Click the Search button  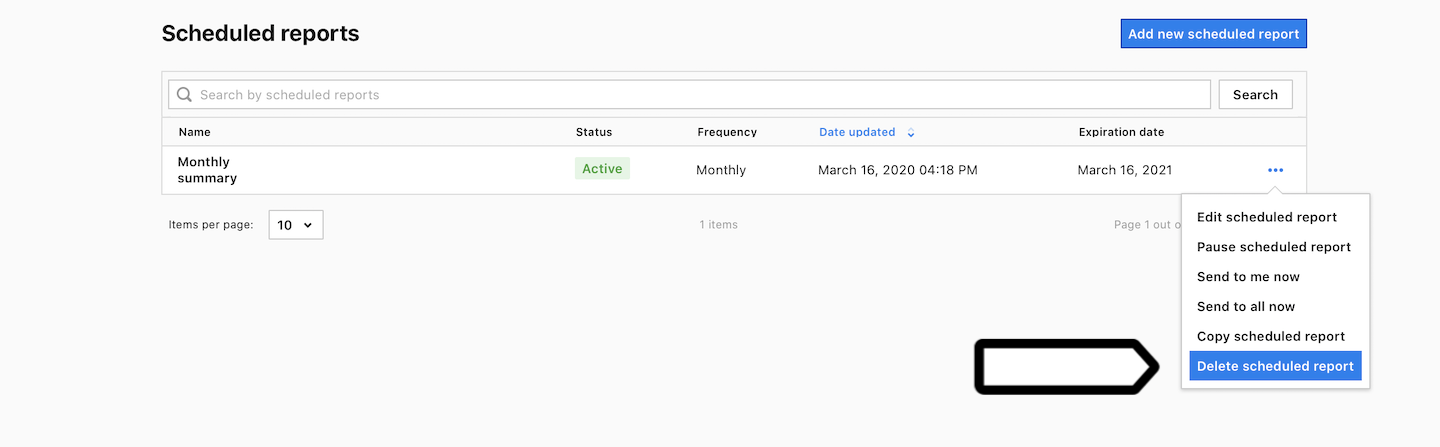[1255, 95]
